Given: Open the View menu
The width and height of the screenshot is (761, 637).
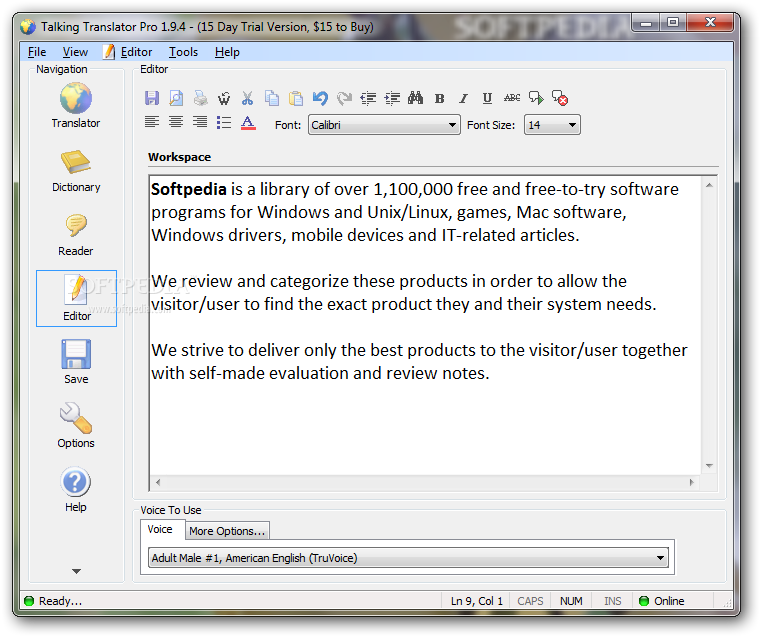Looking at the screenshot, I should click(x=75, y=52).
